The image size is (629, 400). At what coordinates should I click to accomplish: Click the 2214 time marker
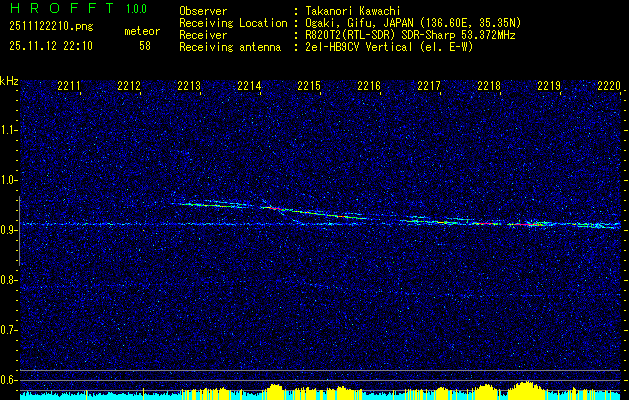pyautogui.click(x=249, y=85)
